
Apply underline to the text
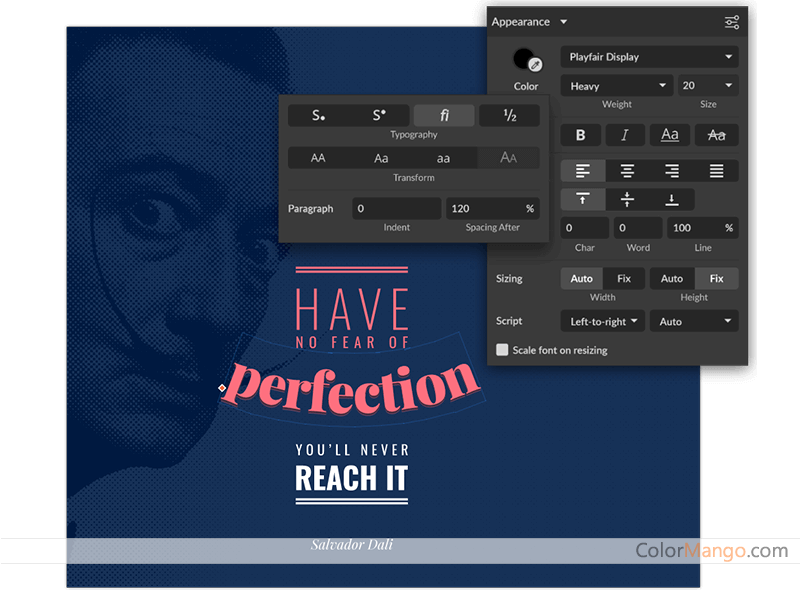tap(670, 135)
